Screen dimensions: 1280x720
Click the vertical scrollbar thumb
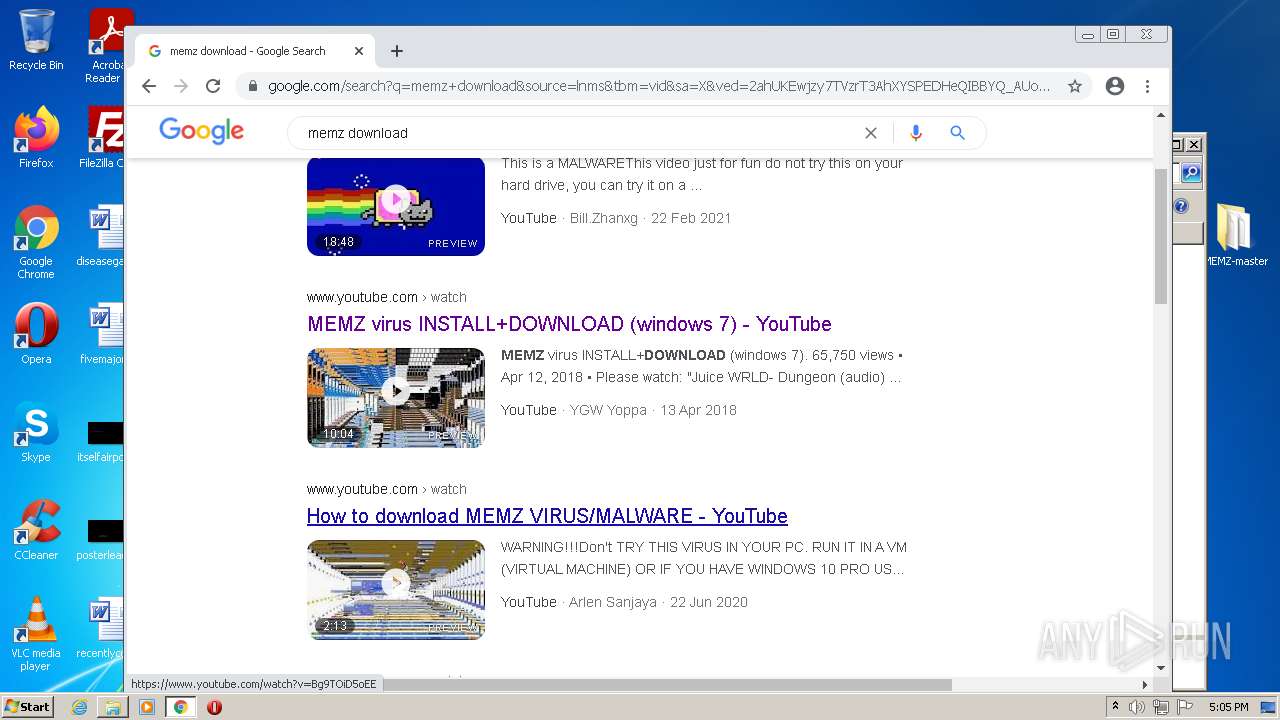point(1161,235)
